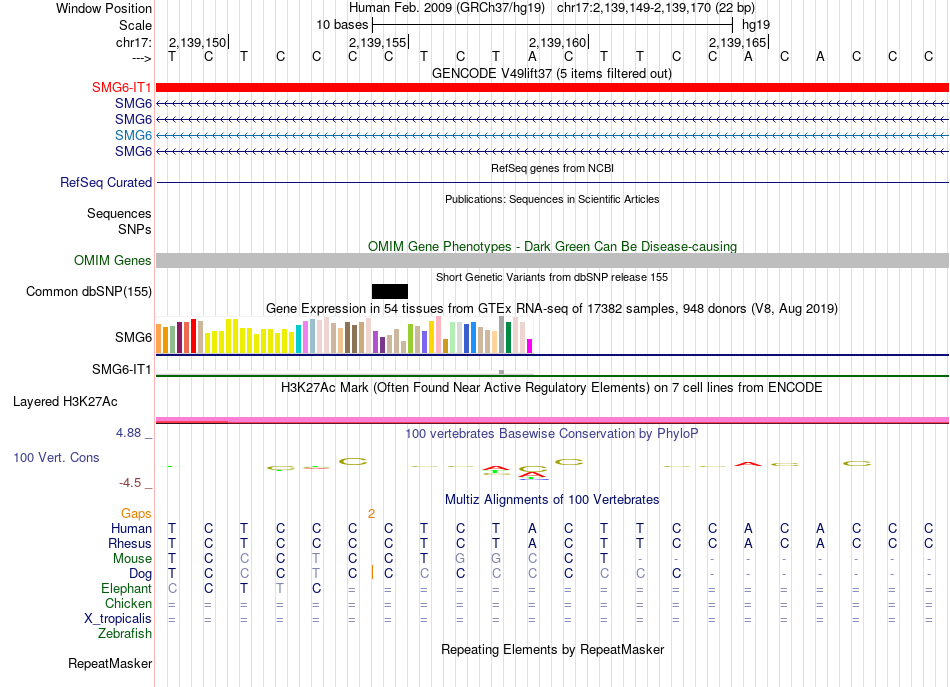Click Short Genetic Variants from dbSNP title

(552, 277)
